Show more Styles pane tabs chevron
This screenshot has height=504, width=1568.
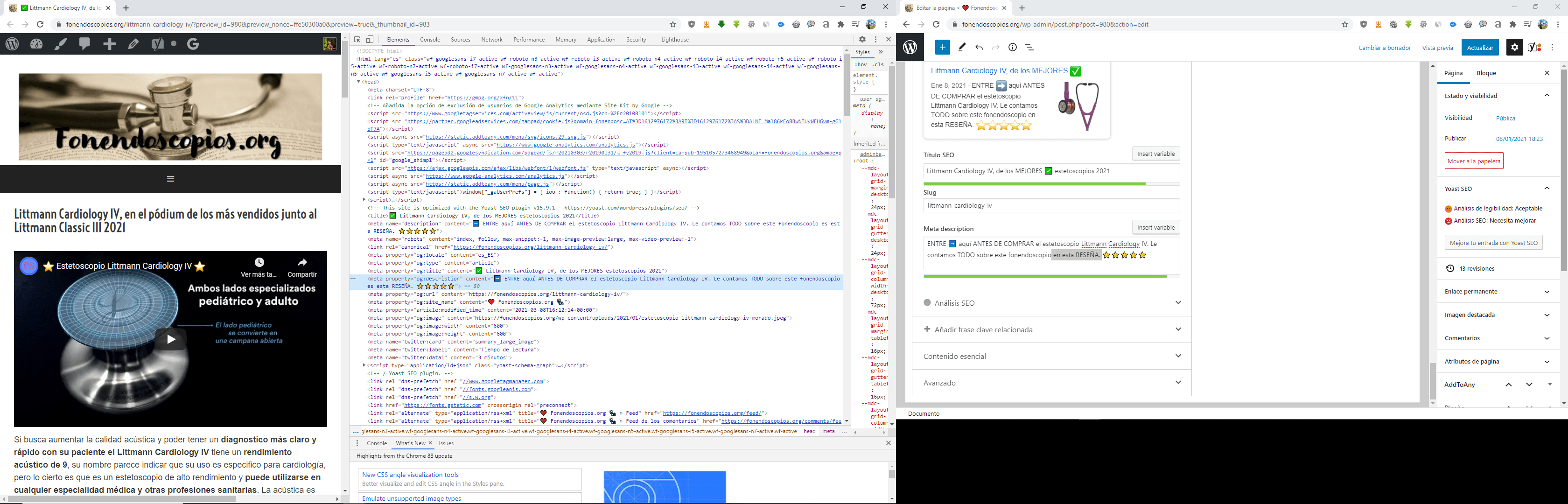(881, 52)
